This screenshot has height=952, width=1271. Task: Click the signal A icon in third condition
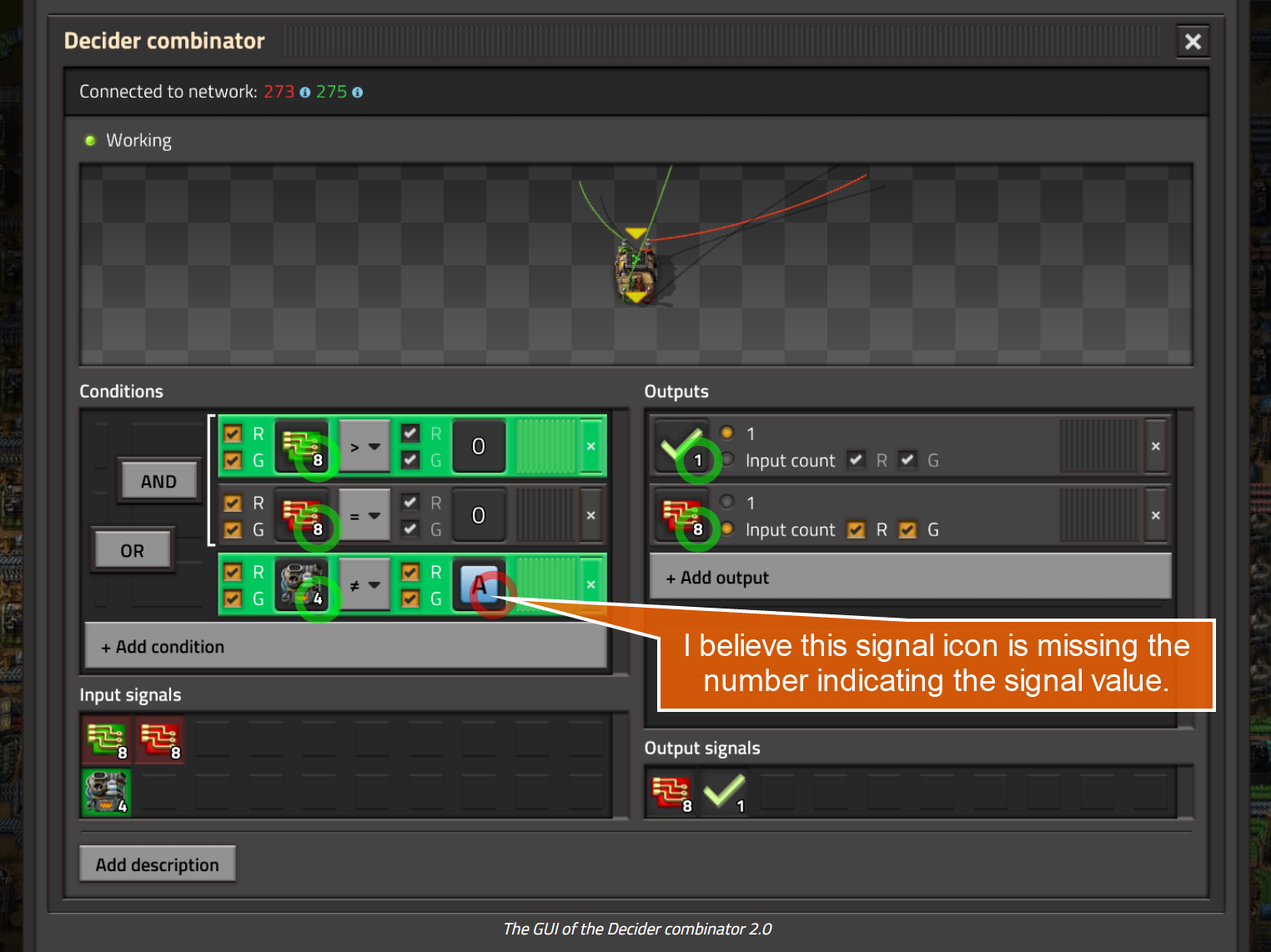pos(479,584)
